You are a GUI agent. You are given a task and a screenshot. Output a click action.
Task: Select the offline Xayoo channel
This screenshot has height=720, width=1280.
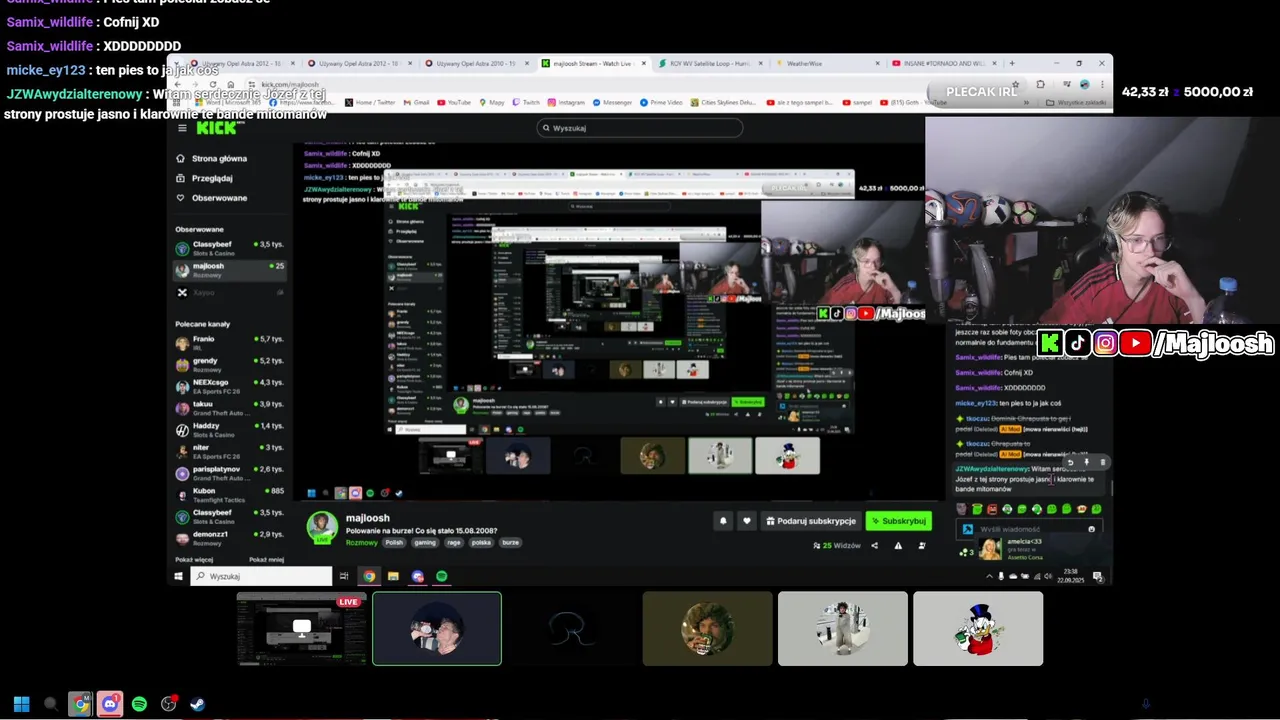[230, 292]
